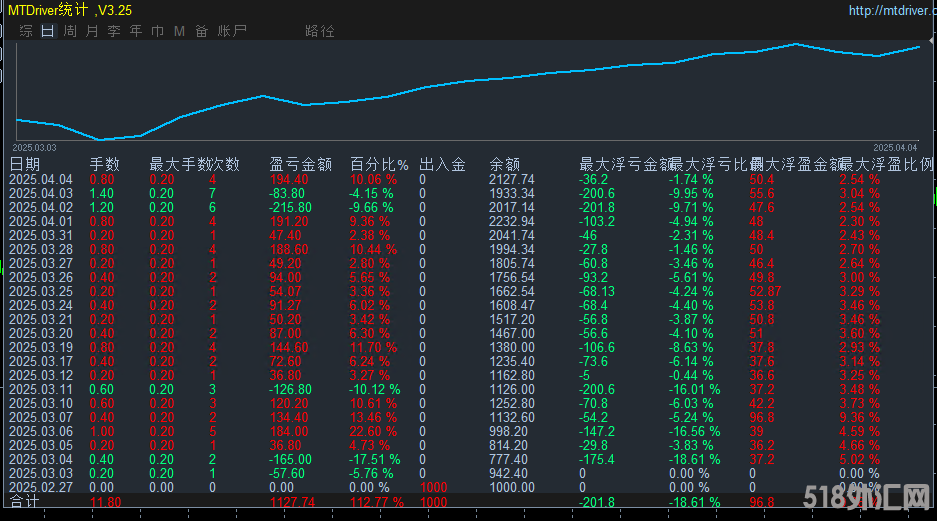The width and height of the screenshot is (937, 521).
Task: Click the 10.06 % percentage value
Action: point(373,179)
